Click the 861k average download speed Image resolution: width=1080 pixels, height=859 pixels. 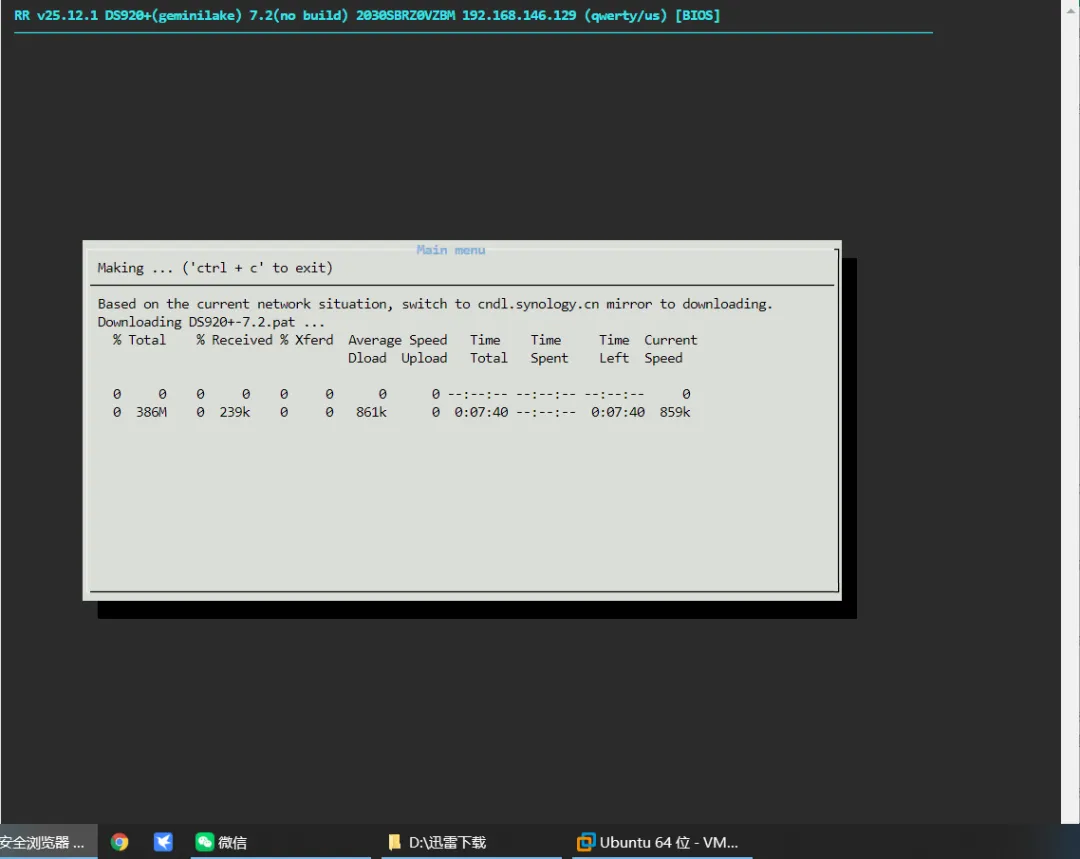click(371, 412)
